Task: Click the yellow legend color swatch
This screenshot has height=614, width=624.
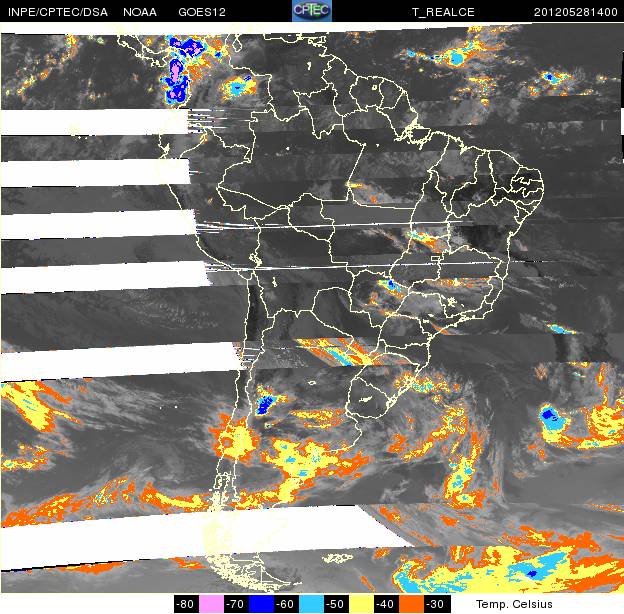Action: click(361, 604)
